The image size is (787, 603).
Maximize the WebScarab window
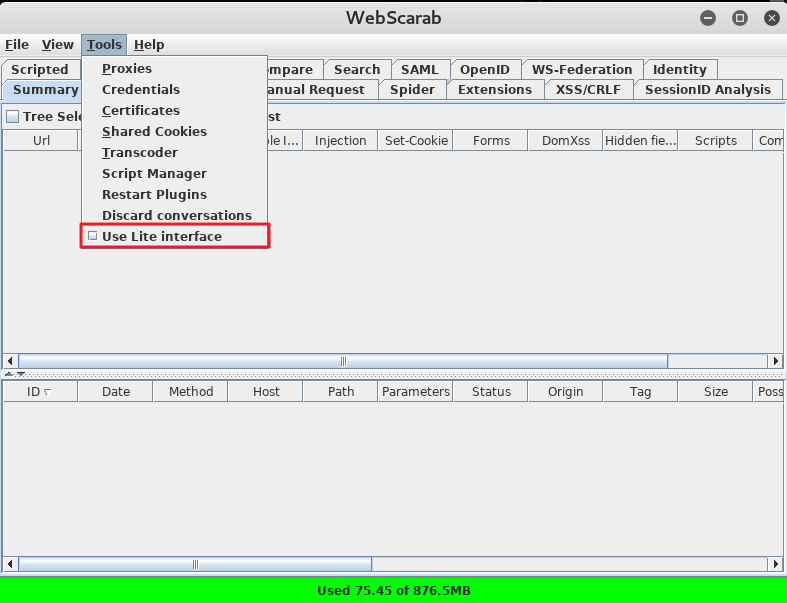739,18
